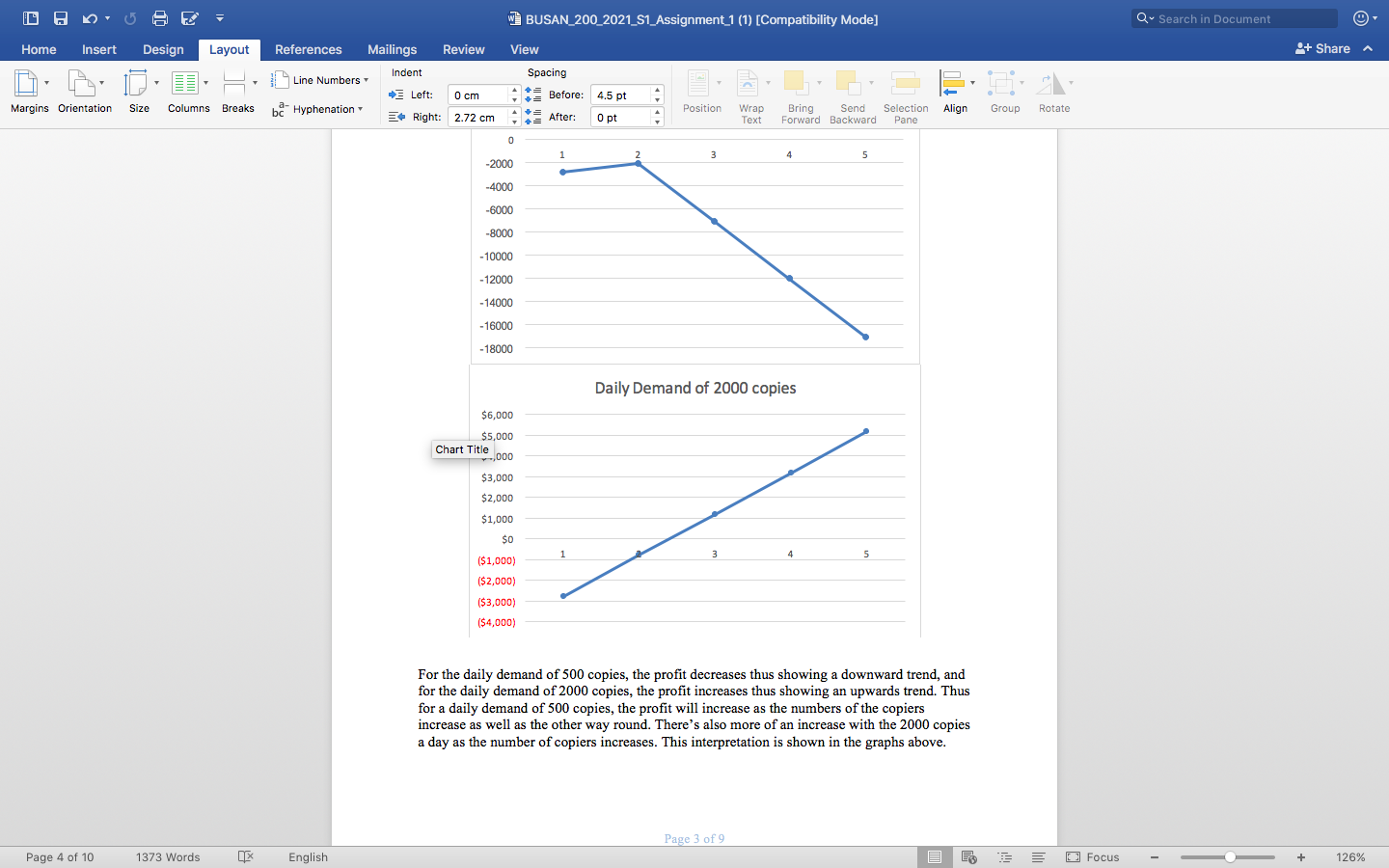The image size is (1389, 868).
Task: Click the English language indicator
Action: tap(309, 856)
